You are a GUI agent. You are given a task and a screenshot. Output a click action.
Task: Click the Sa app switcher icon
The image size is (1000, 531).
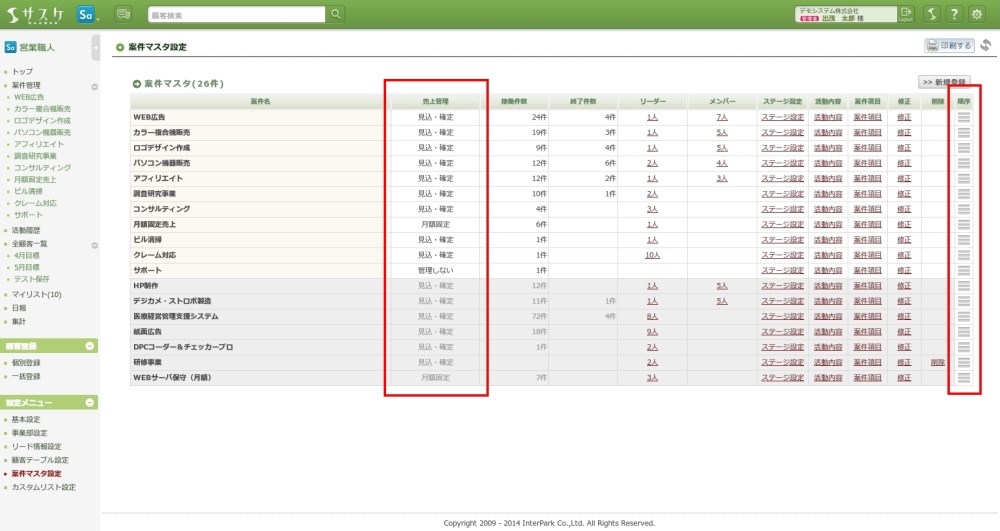point(87,14)
